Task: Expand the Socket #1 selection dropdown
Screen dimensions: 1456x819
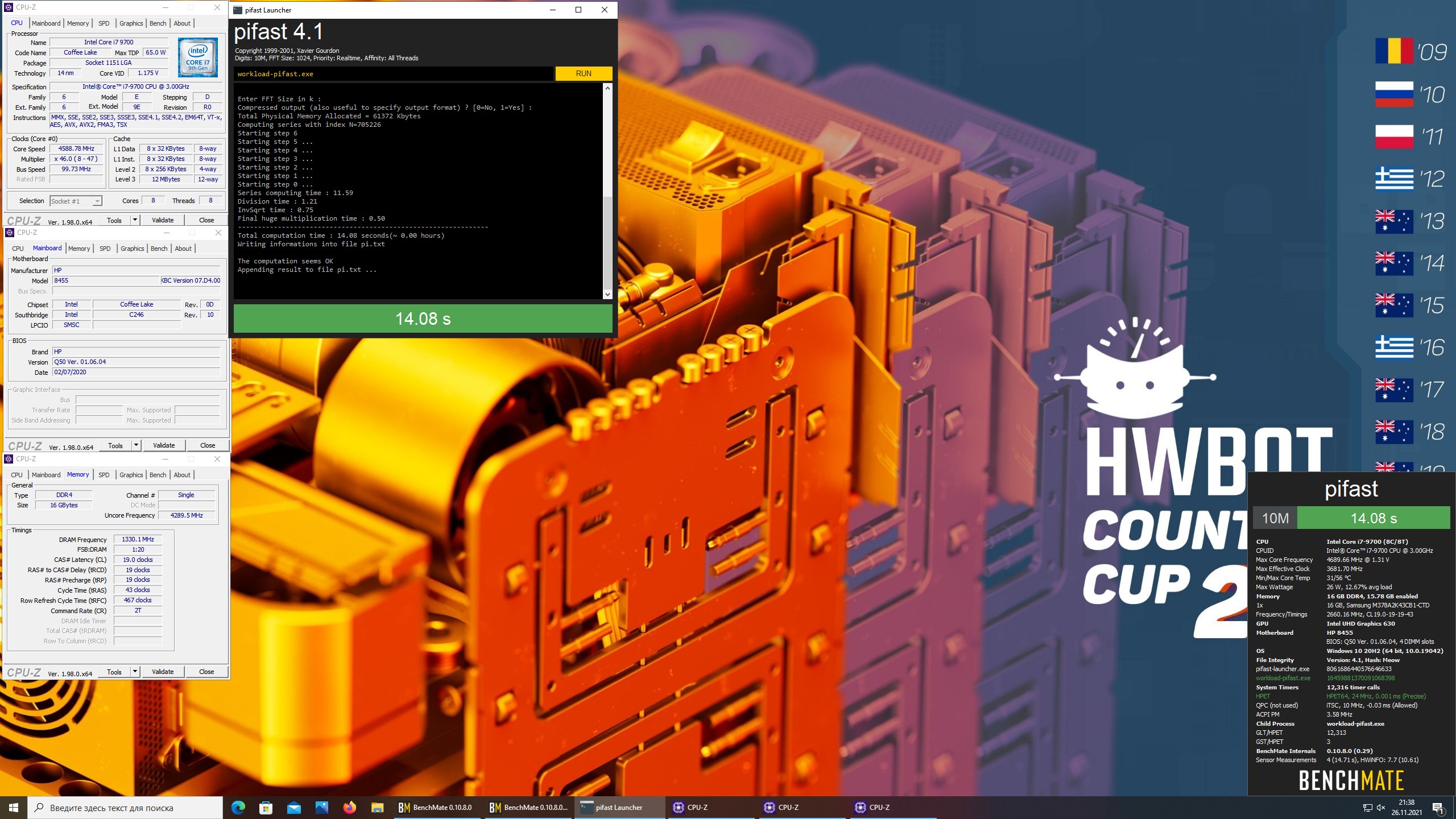Action: coord(97,201)
